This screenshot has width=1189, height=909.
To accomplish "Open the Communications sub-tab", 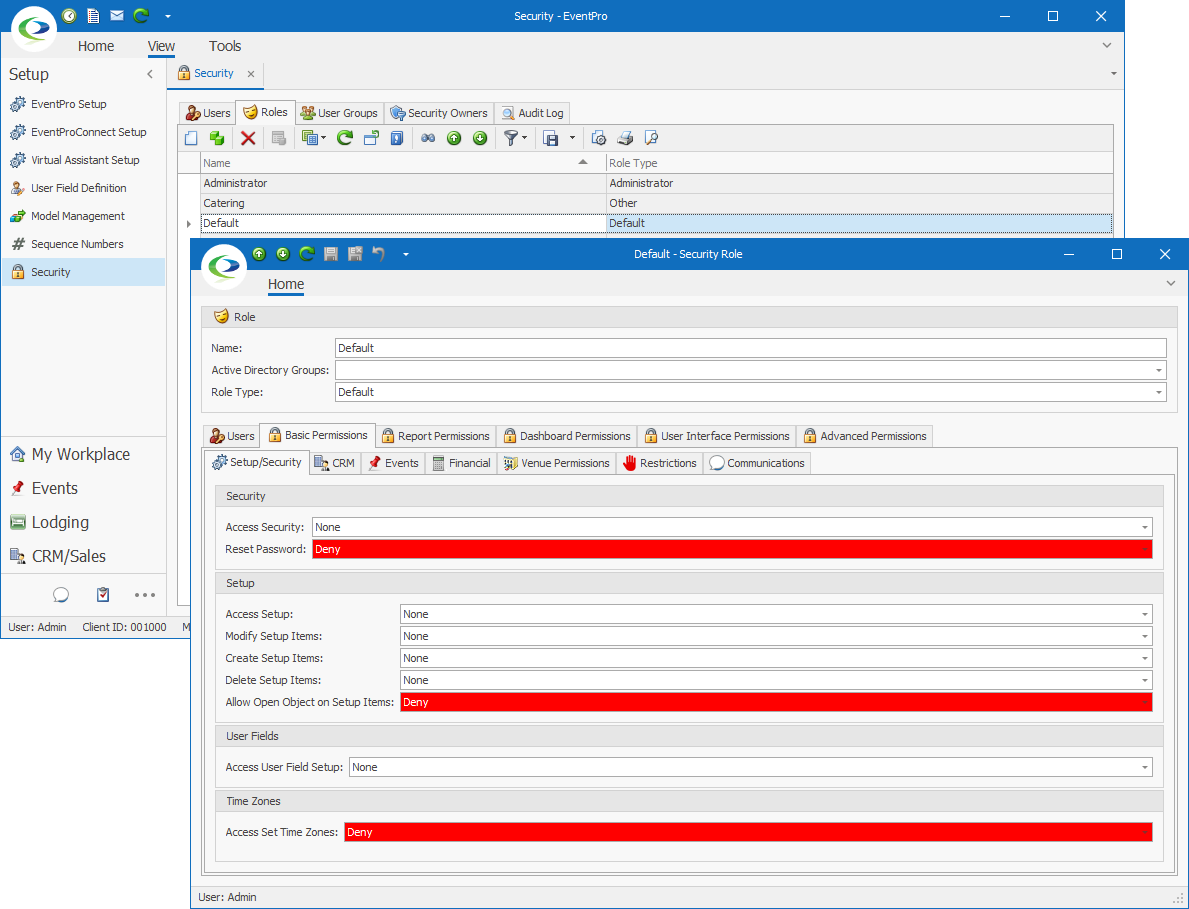I will (x=757, y=463).
